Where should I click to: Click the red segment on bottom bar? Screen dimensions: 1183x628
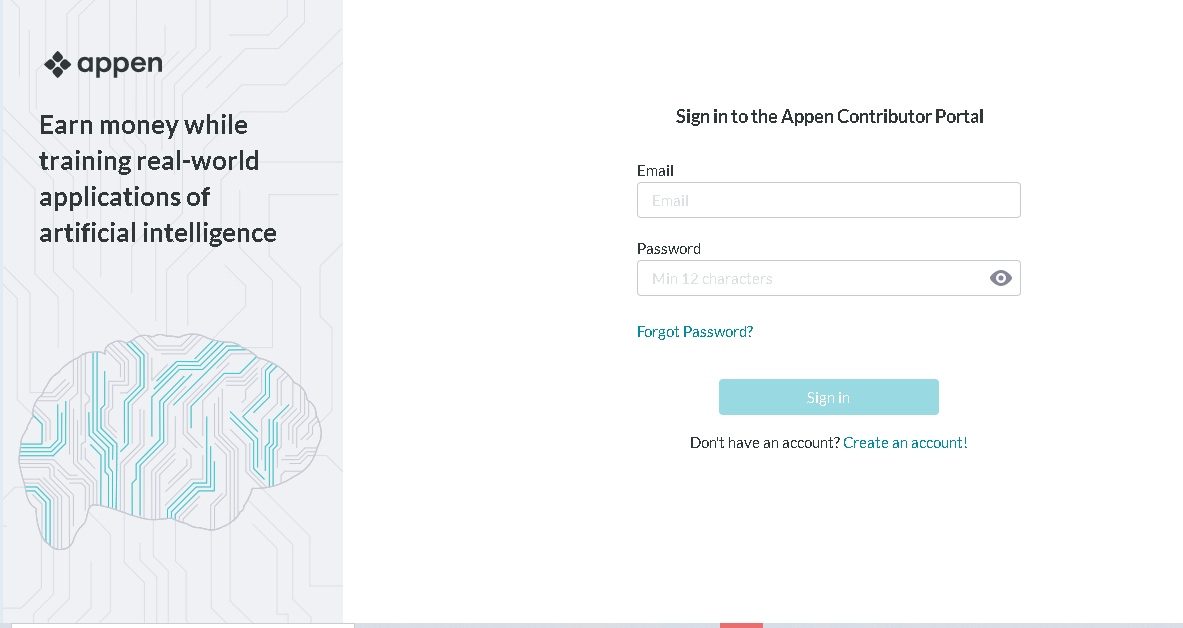(741, 625)
